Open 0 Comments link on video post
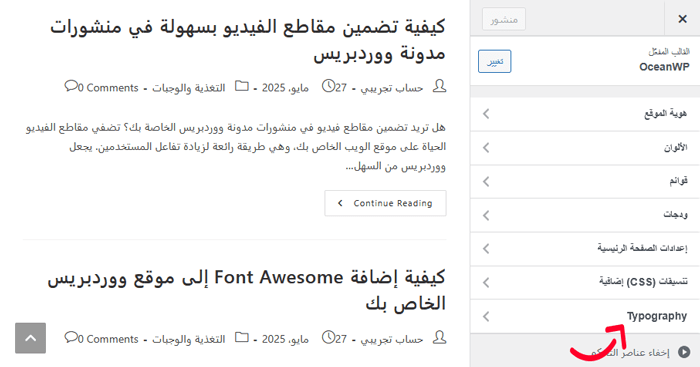 108,88
